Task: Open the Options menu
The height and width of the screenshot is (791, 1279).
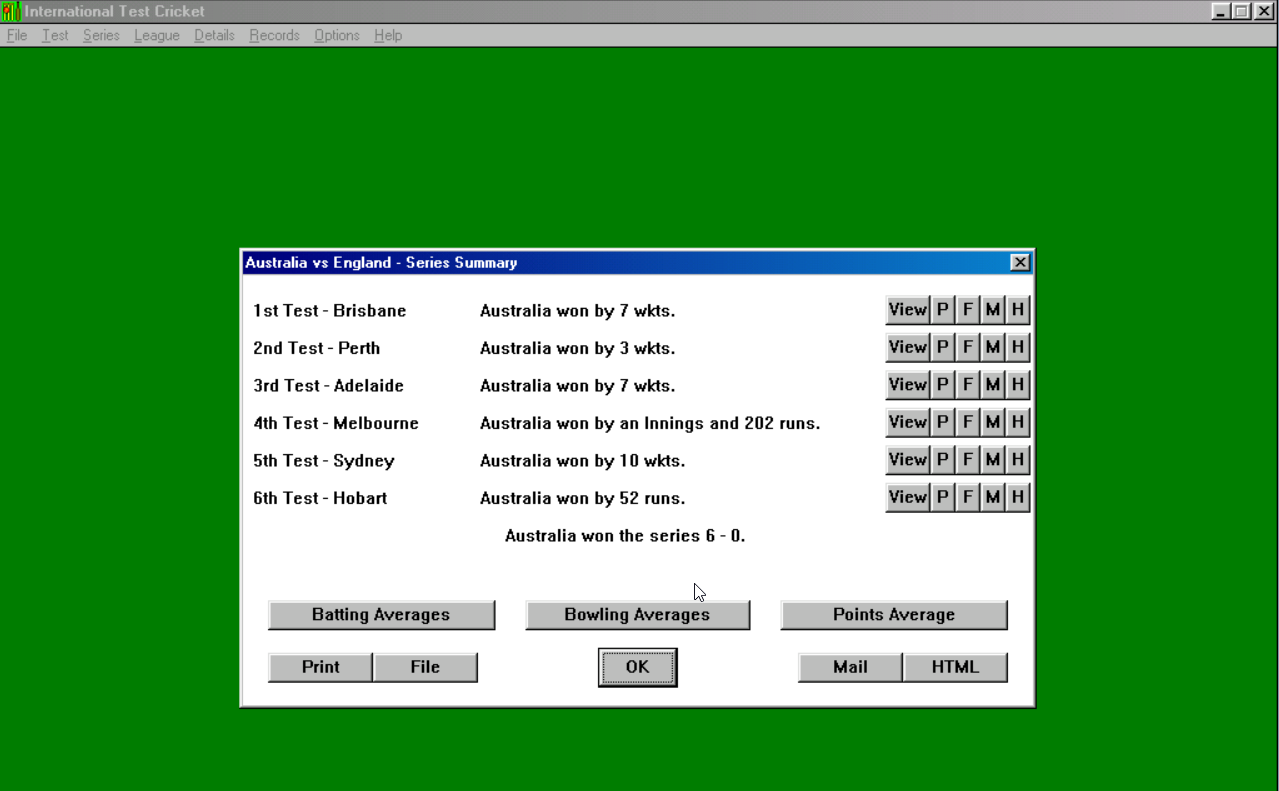Action: [x=337, y=35]
